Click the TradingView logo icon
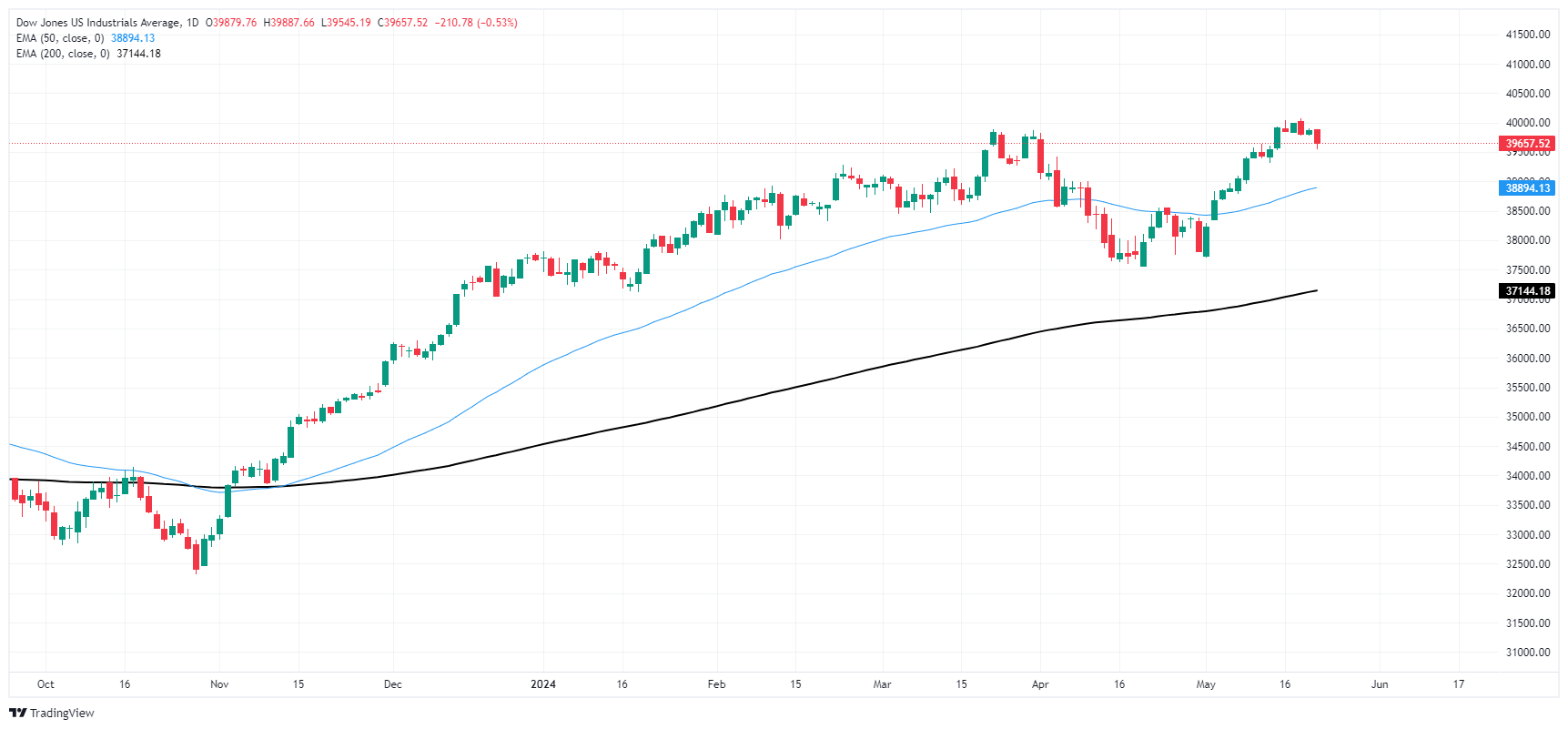The width and height of the screenshot is (1568, 729). tap(17, 713)
